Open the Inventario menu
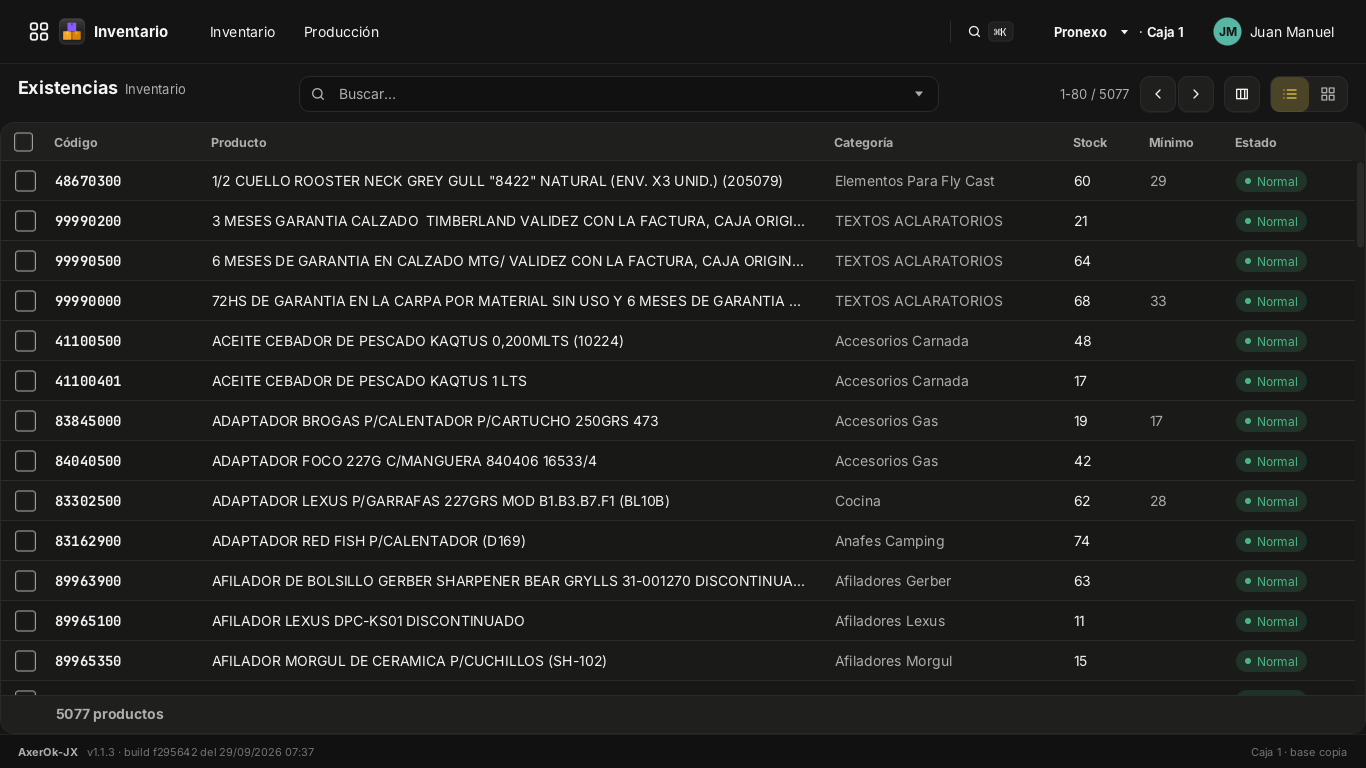Viewport: 1366px width, 768px height. click(x=242, y=32)
